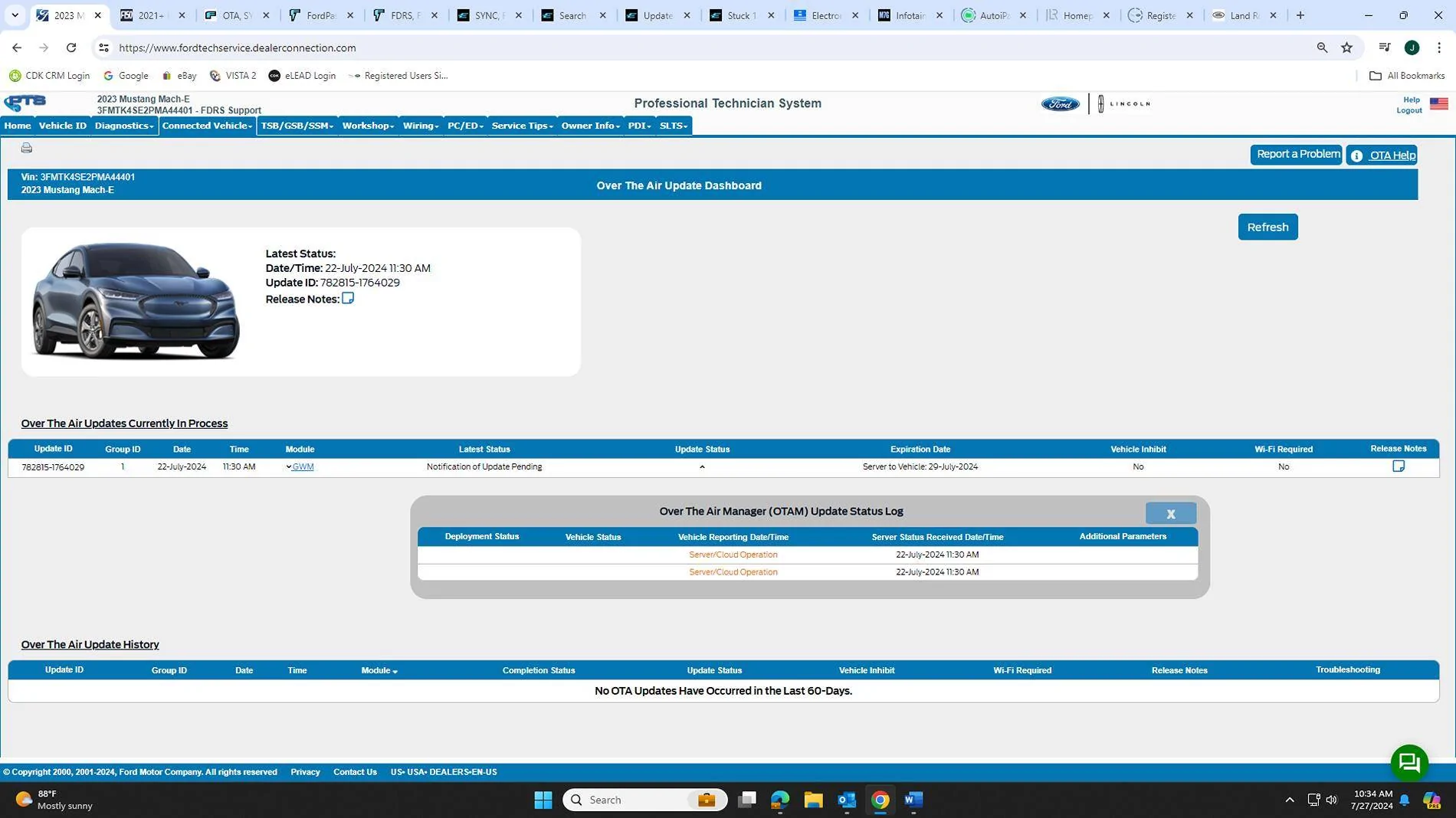Click the printer icon

(27, 148)
